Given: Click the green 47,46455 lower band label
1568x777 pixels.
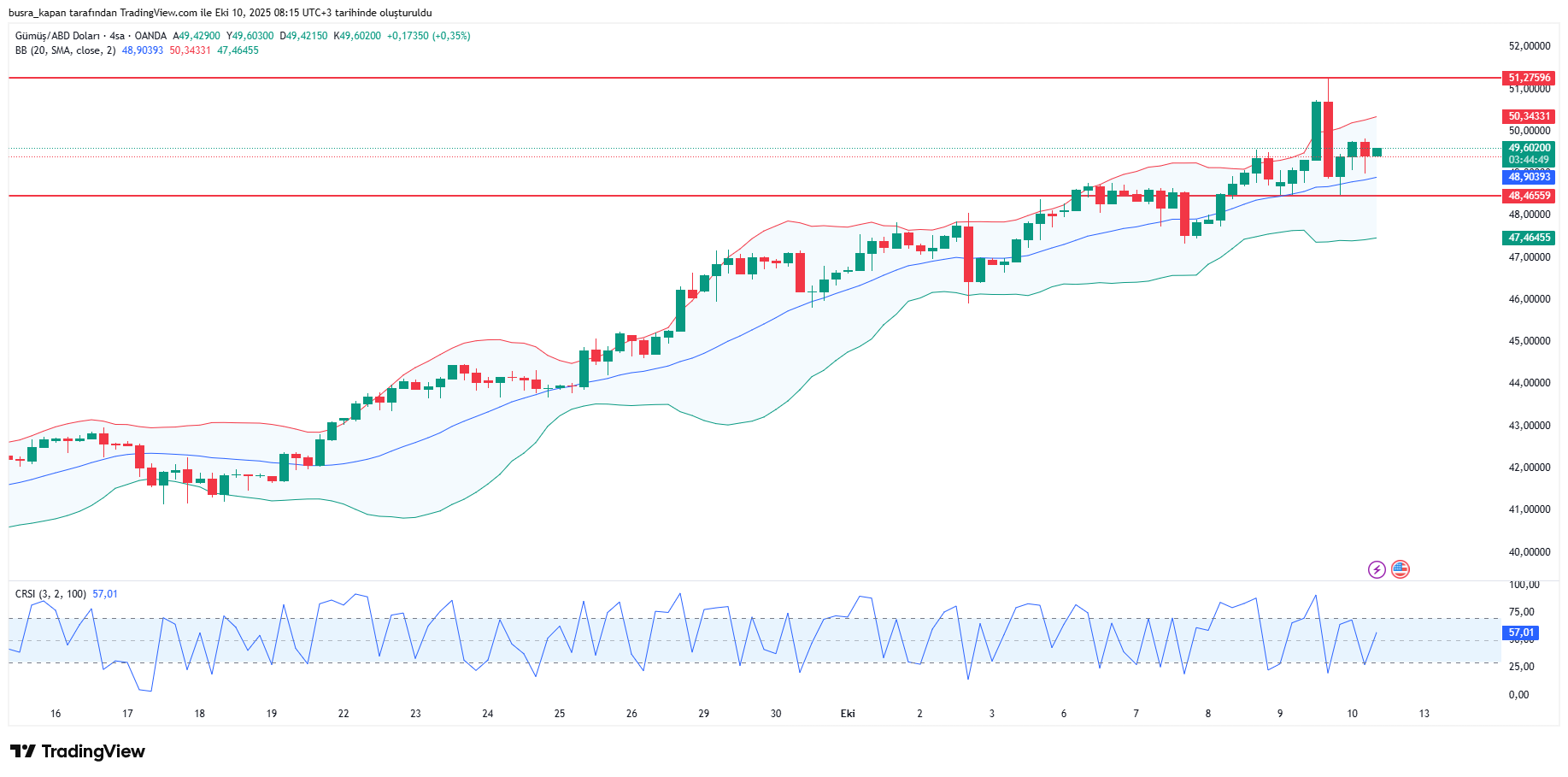Looking at the screenshot, I should [1529, 238].
